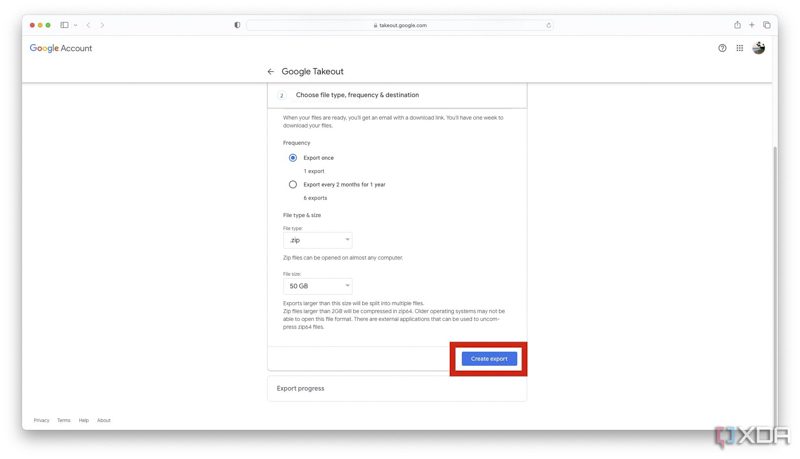Select Export every 2 months for 1 year

tap(293, 184)
